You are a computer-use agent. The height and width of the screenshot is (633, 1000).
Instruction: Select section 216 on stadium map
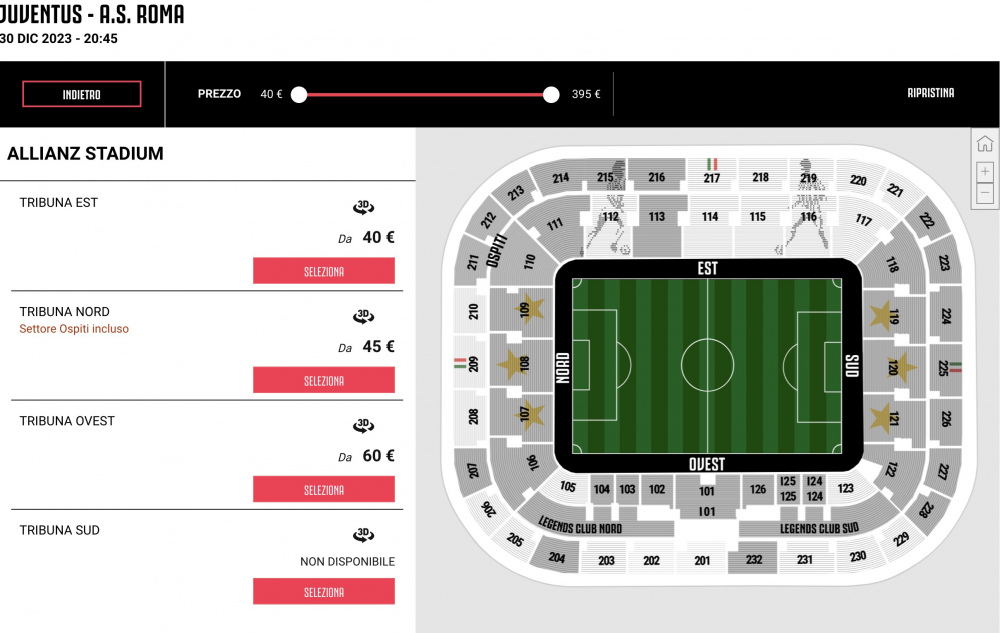[657, 176]
